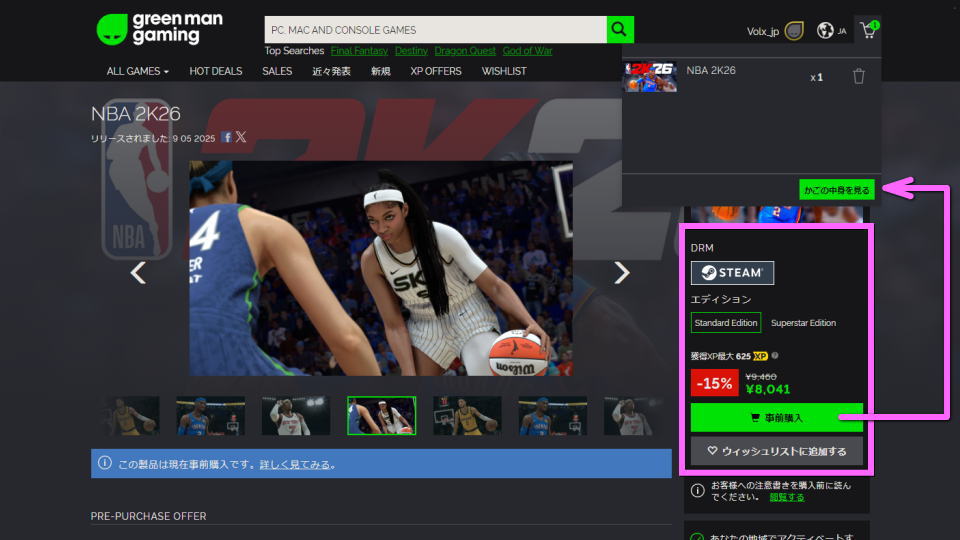The image size is (960, 540).
Task: Select Standard Edition
Action: click(x=726, y=323)
